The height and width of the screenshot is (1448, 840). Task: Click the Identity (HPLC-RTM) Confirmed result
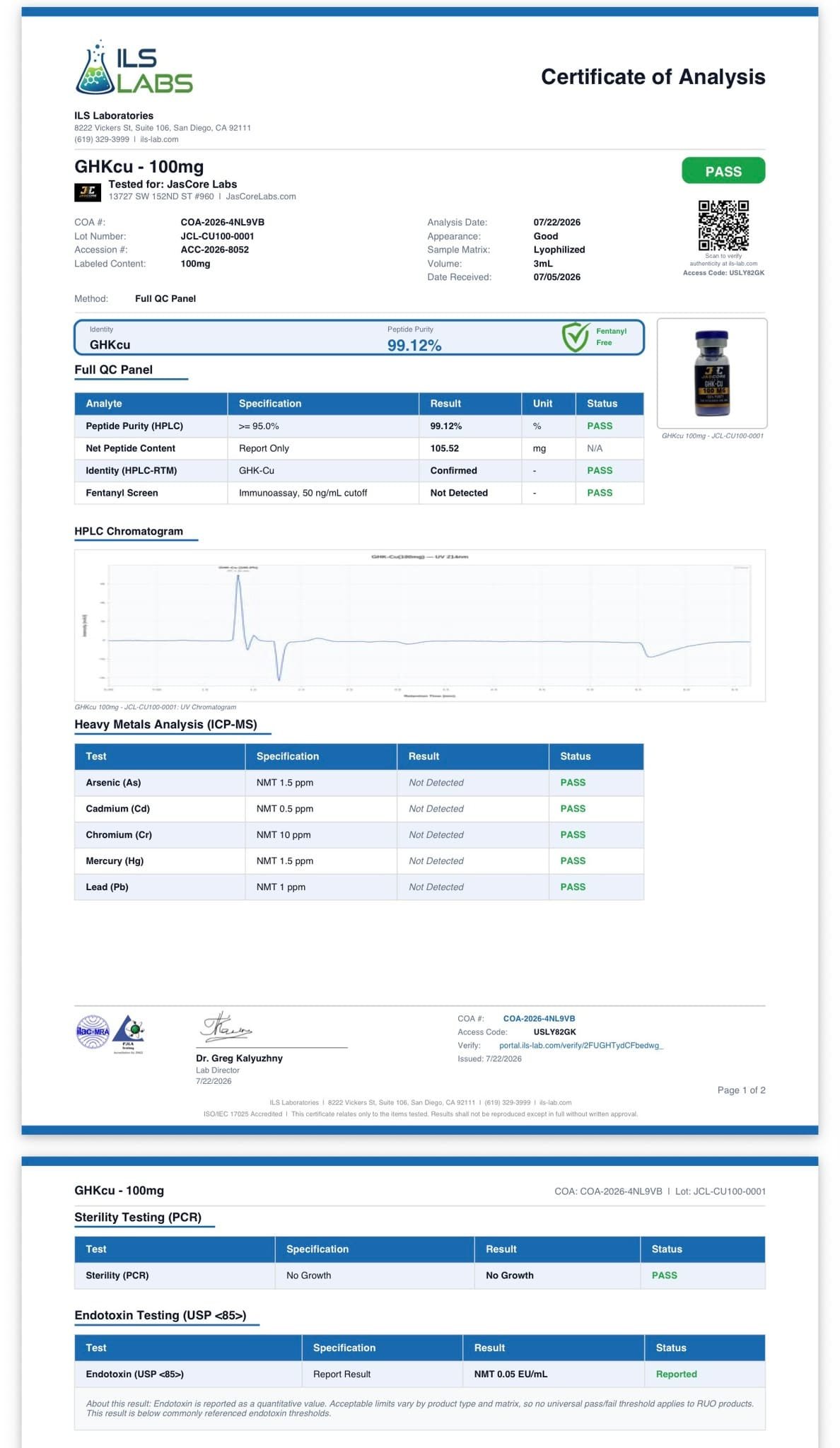(453, 470)
